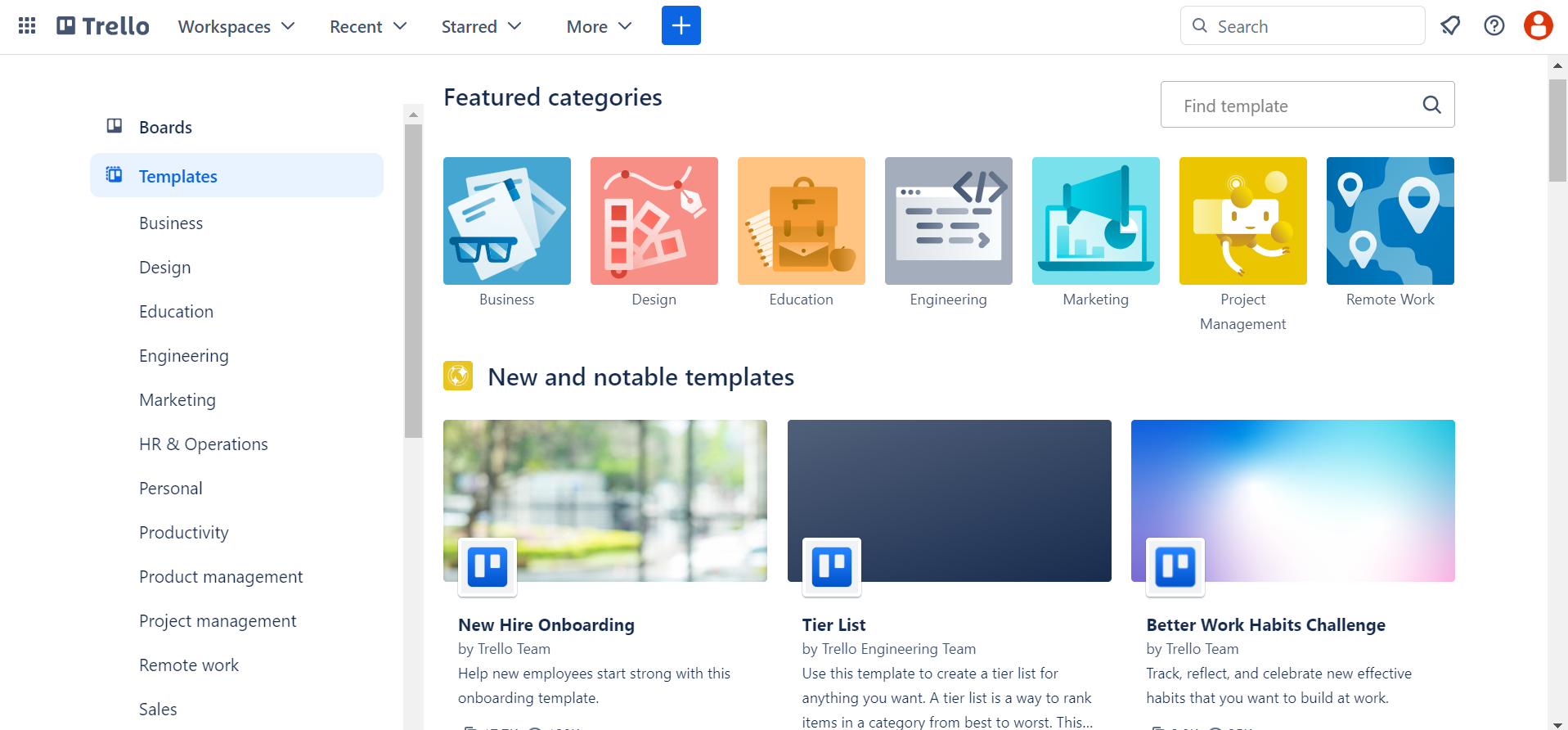This screenshot has height=730, width=1568.
Task: Click the magnifier icon in Find template
Action: [x=1431, y=105]
